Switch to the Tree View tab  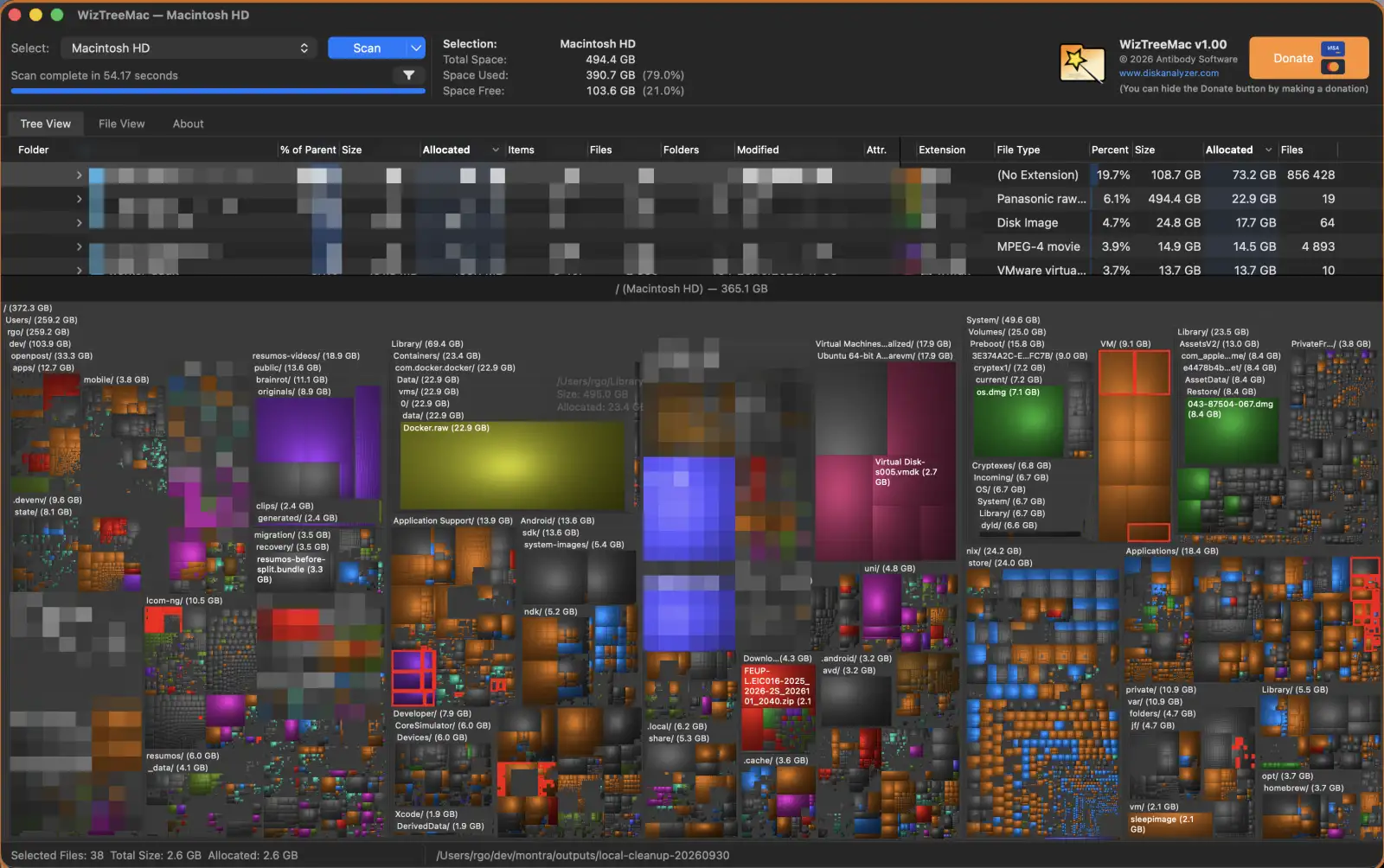coord(46,124)
